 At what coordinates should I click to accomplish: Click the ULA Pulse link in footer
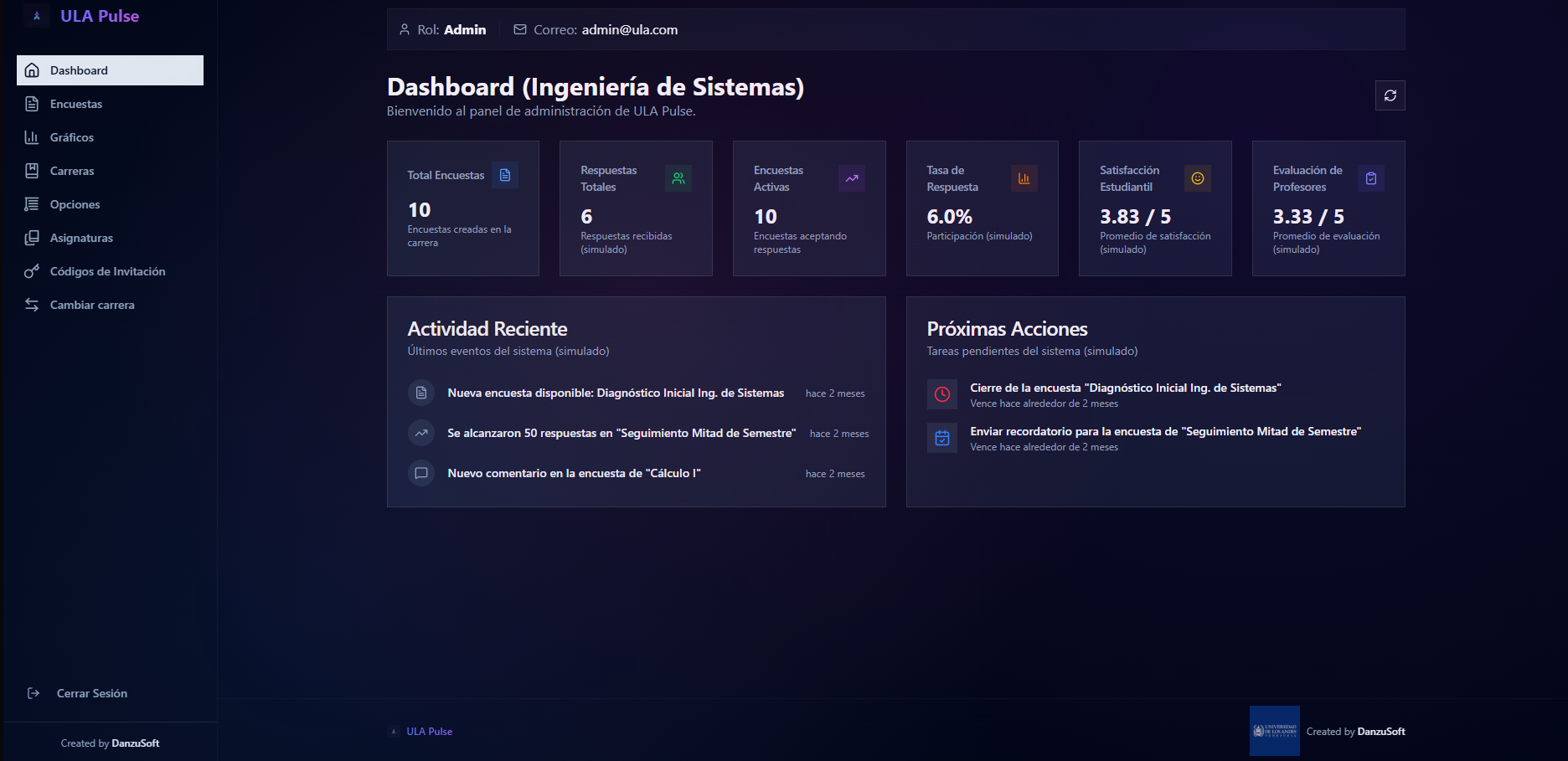coord(429,732)
